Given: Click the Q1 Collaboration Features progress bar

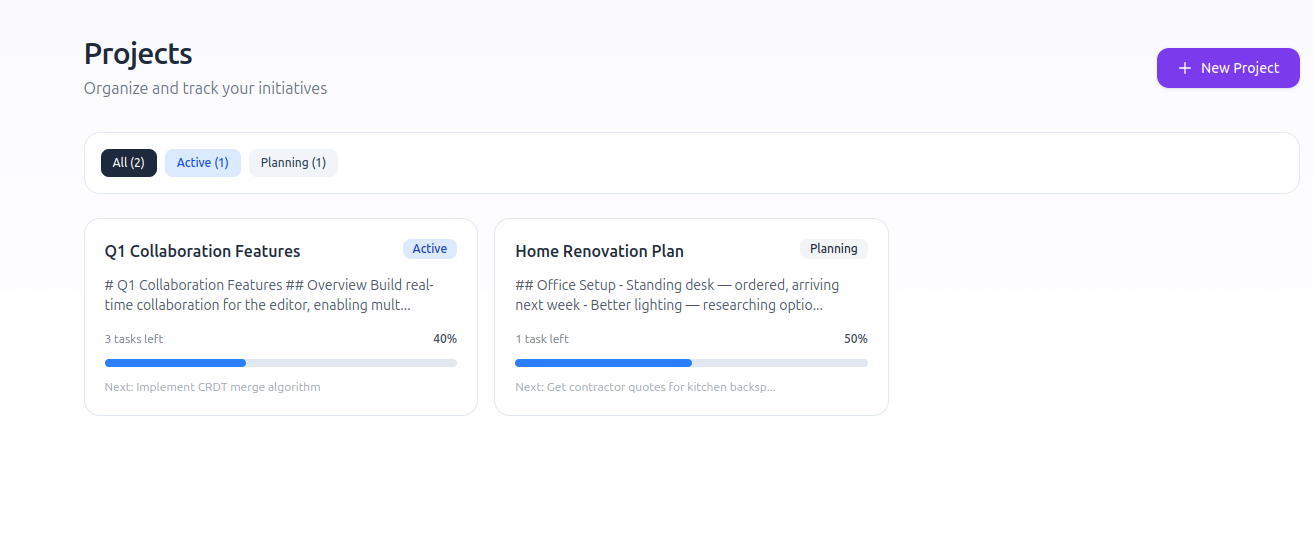Looking at the screenshot, I should coord(281,363).
